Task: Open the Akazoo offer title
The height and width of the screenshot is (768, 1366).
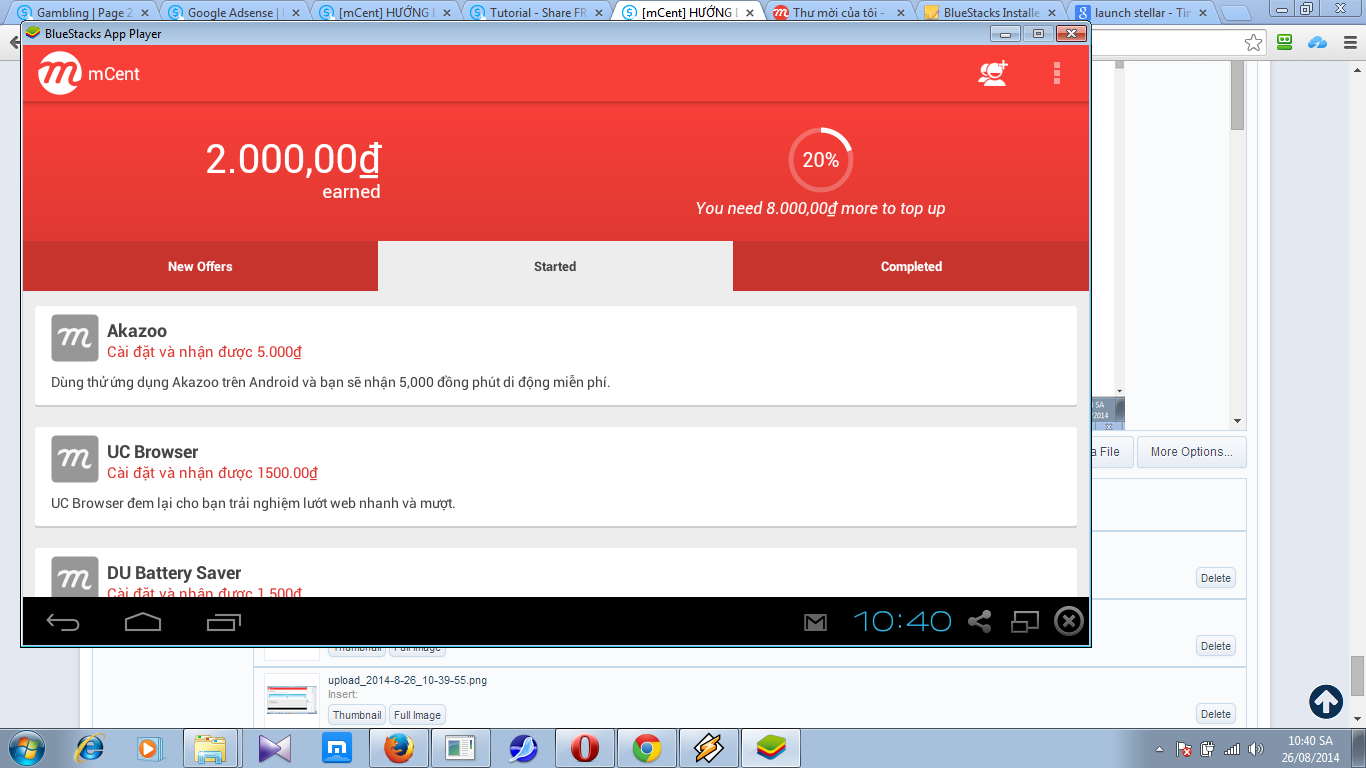Action: click(137, 331)
